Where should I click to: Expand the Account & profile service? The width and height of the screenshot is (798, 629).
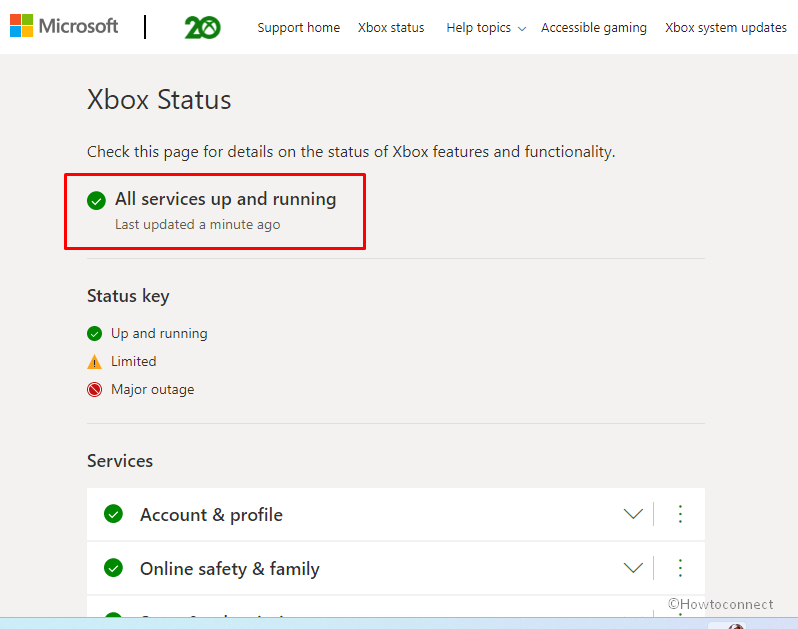[633, 514]
